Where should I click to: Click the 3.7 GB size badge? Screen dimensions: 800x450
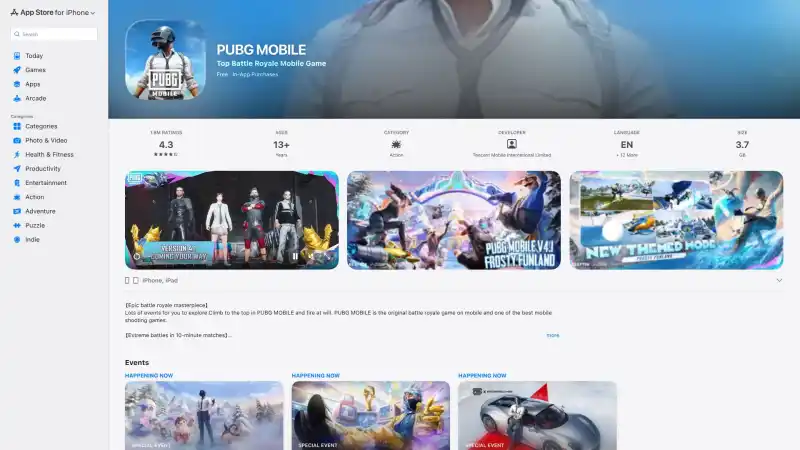pyautogui.click(x=742, y=144)
